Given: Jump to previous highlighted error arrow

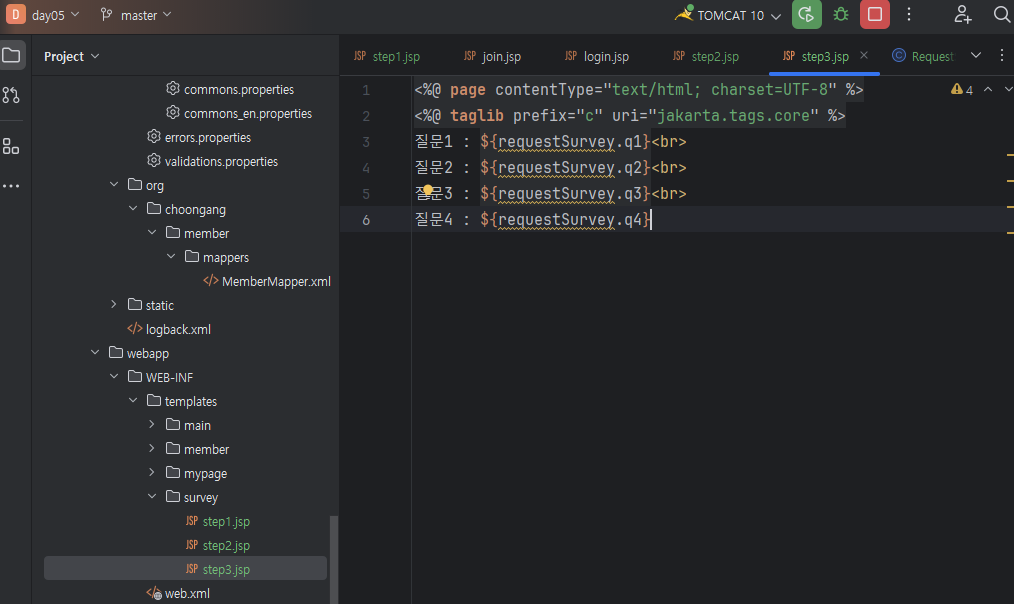Looking at the screenshot, I should coord(988,89).
